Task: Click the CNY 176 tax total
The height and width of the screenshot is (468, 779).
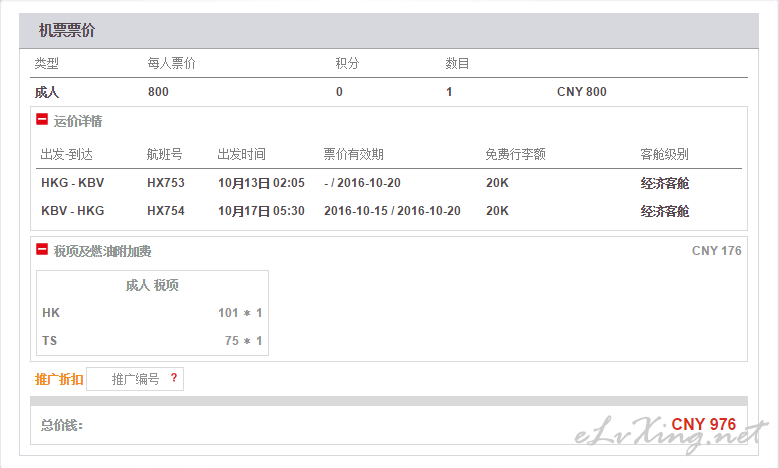Action: 716,251
